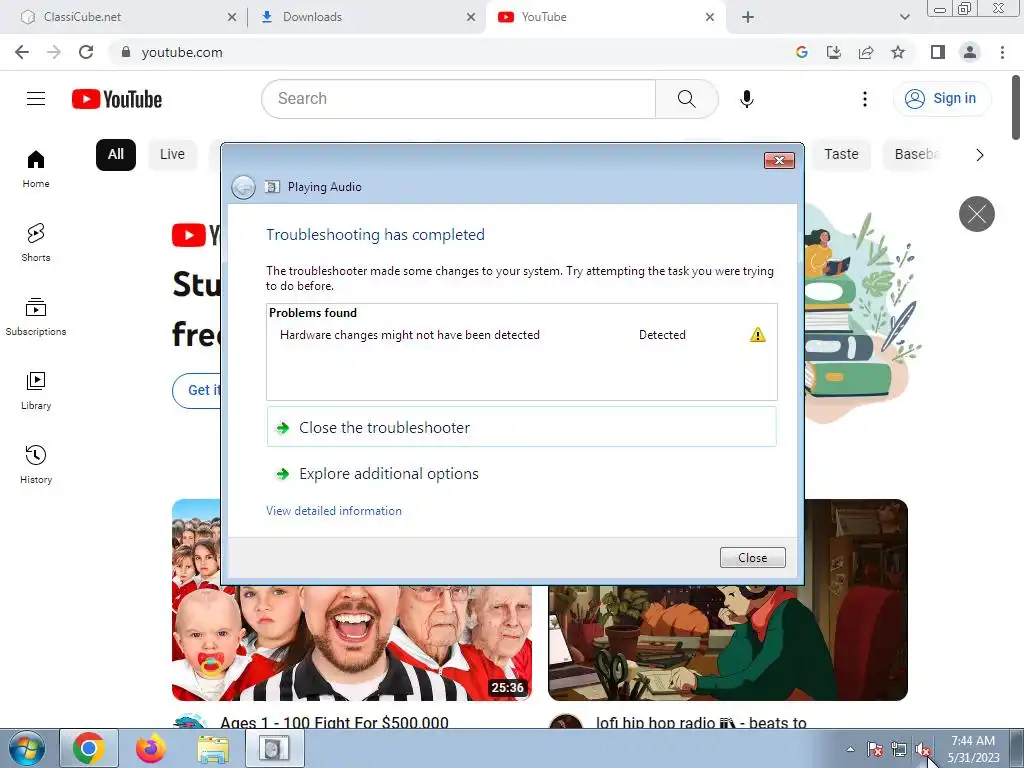1024x768 pixels.
Task: Show hidden tray icons arrow
Action: point(850,749)
